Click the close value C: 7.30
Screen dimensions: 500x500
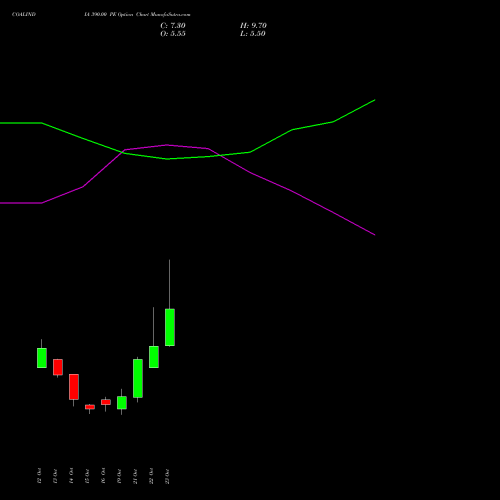pos(173,26)
